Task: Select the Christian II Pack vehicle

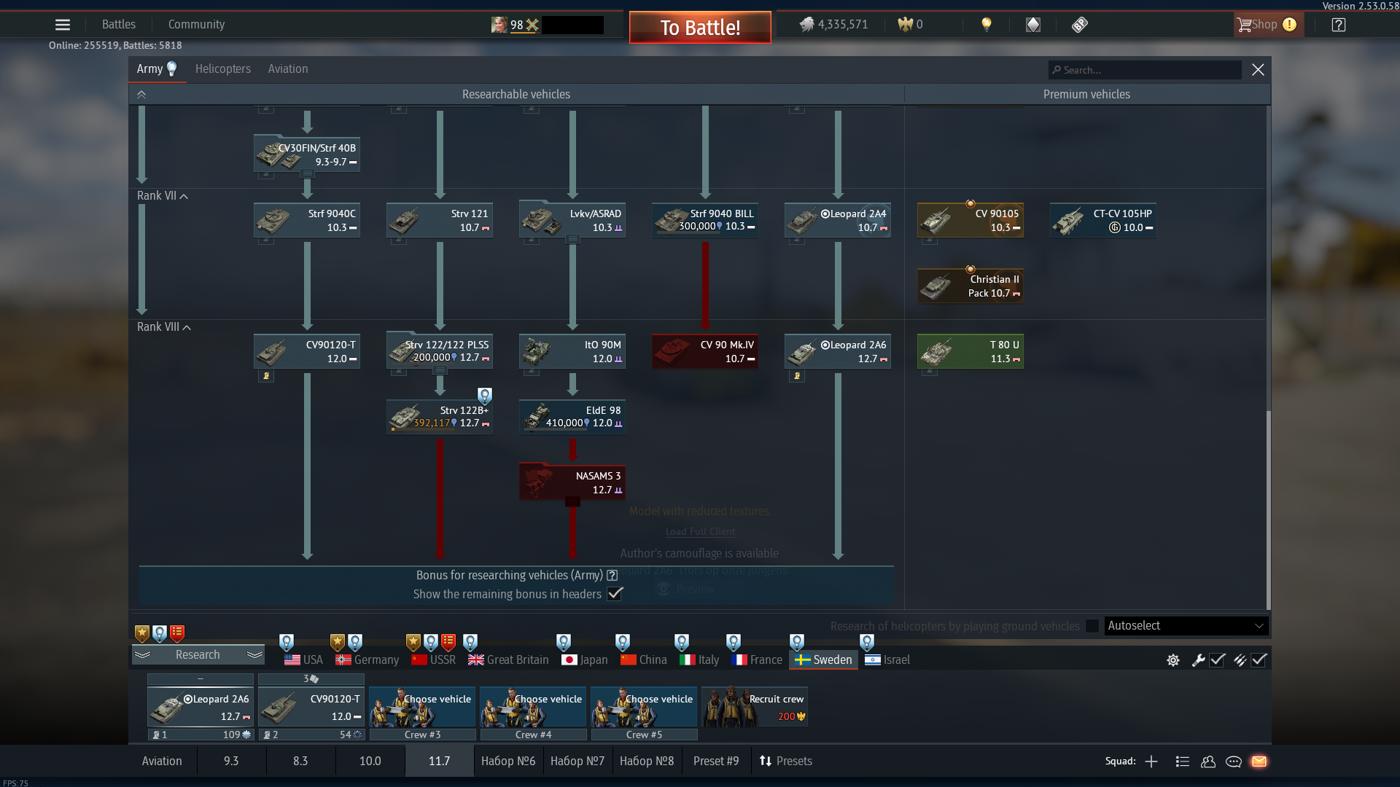Action: click(970, 286)
